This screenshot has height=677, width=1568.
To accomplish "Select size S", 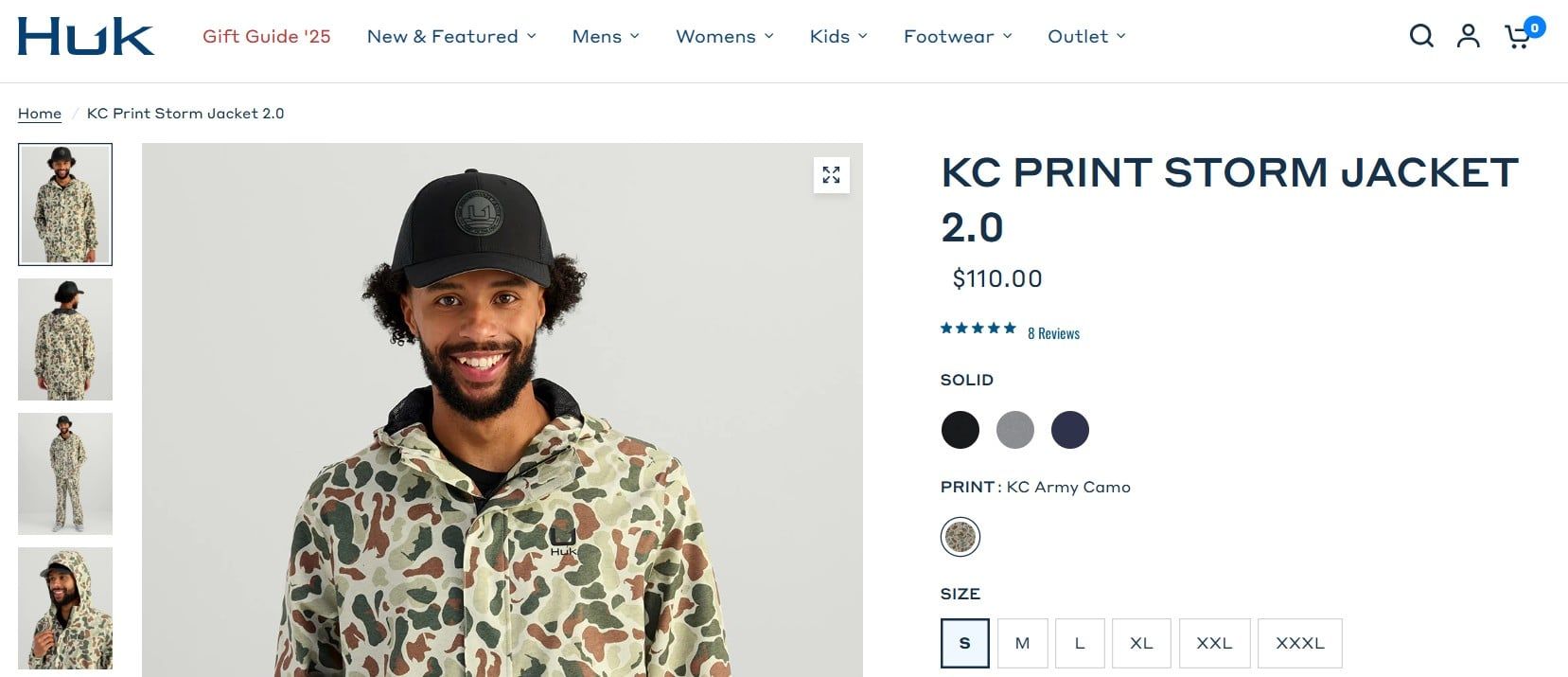I will tap(964, 643).
